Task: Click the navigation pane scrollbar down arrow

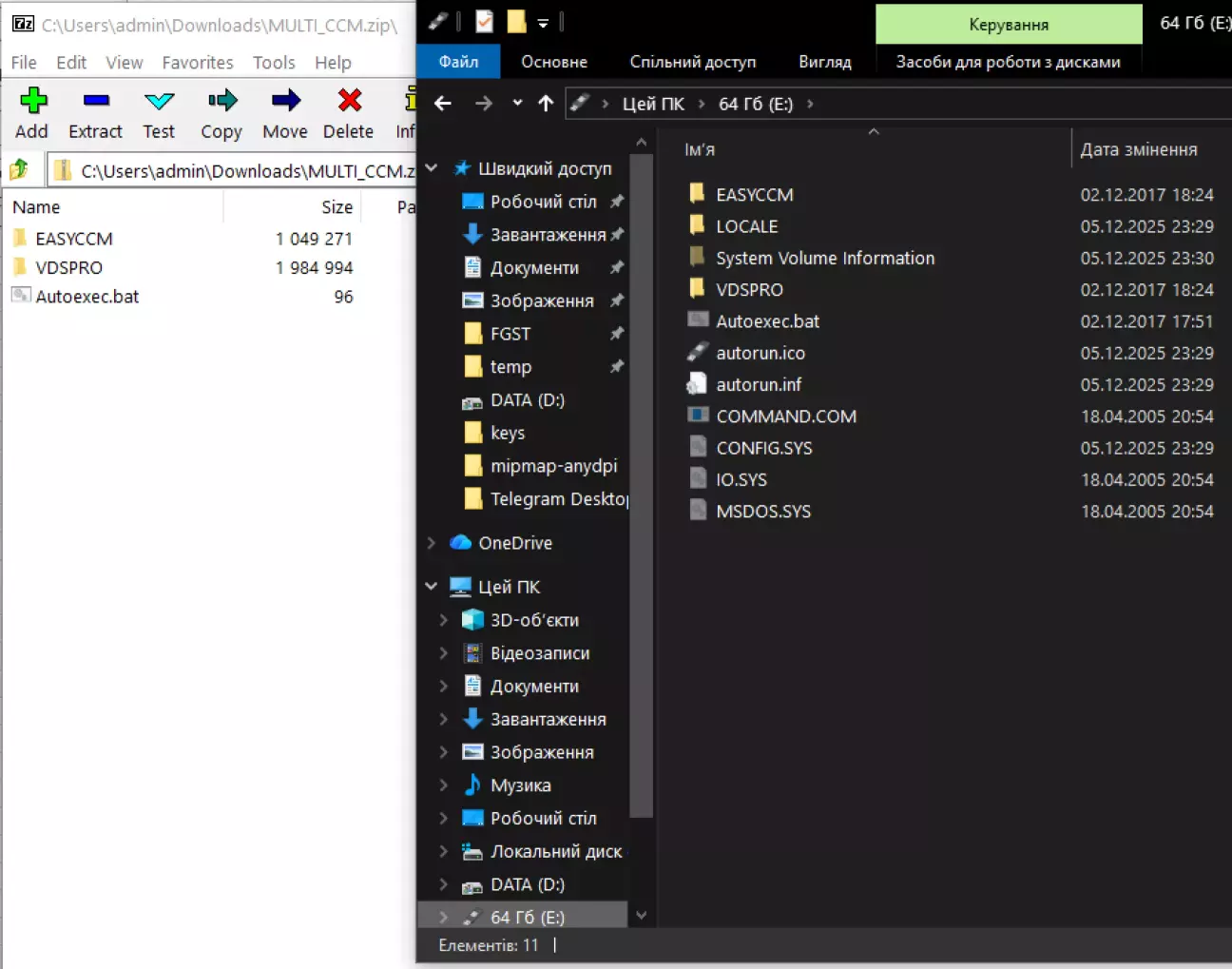Action: click(642, 915)
